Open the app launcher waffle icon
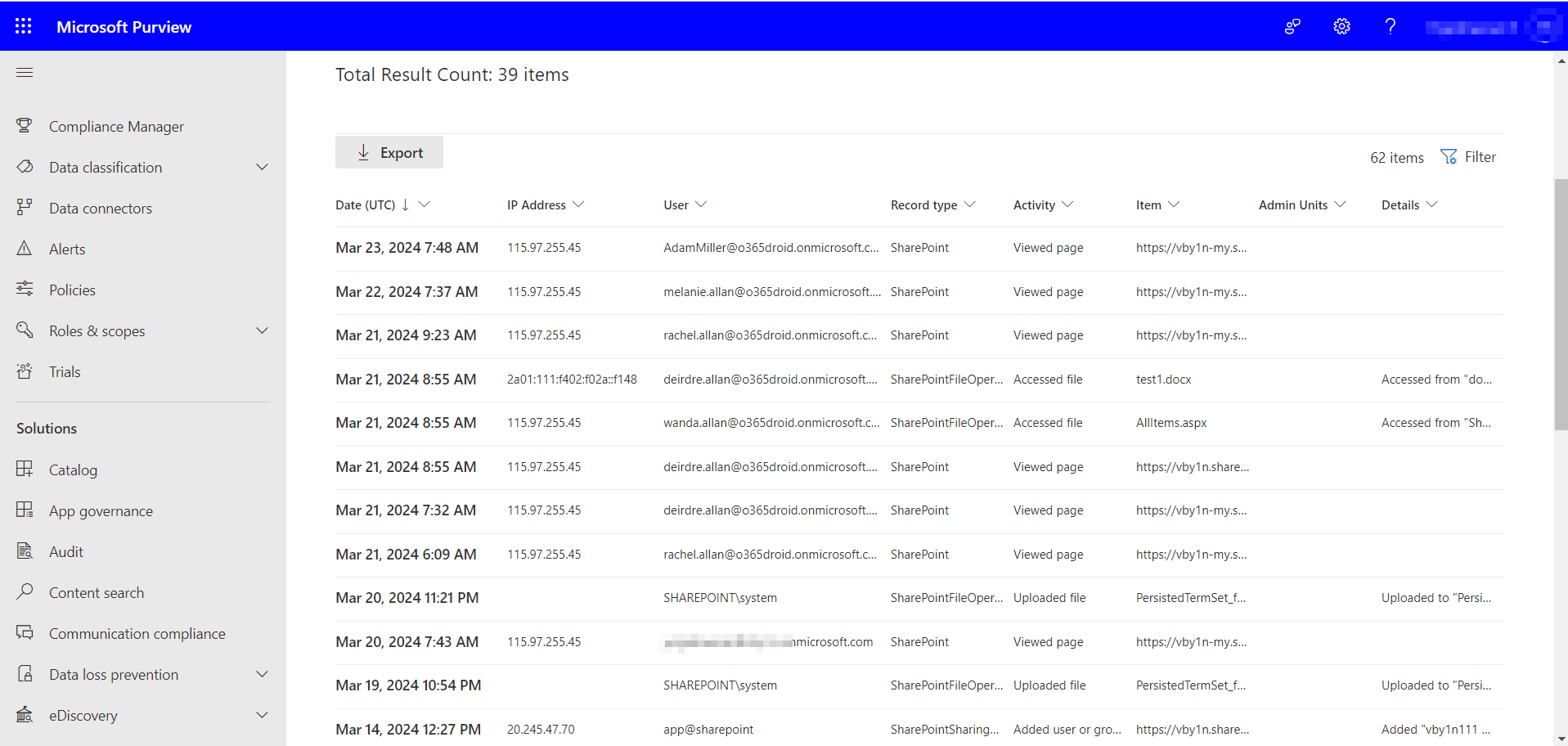This screenshot has height=746, width=1568. click(x=24, y=26)
